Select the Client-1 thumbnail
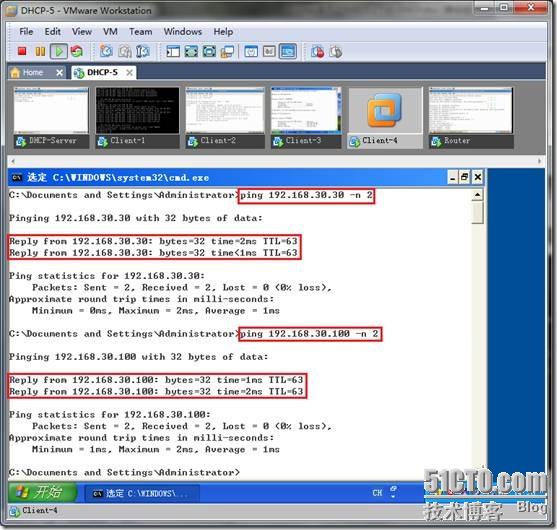The height and width of the screenshot is (530, 557). click(137, 118)
